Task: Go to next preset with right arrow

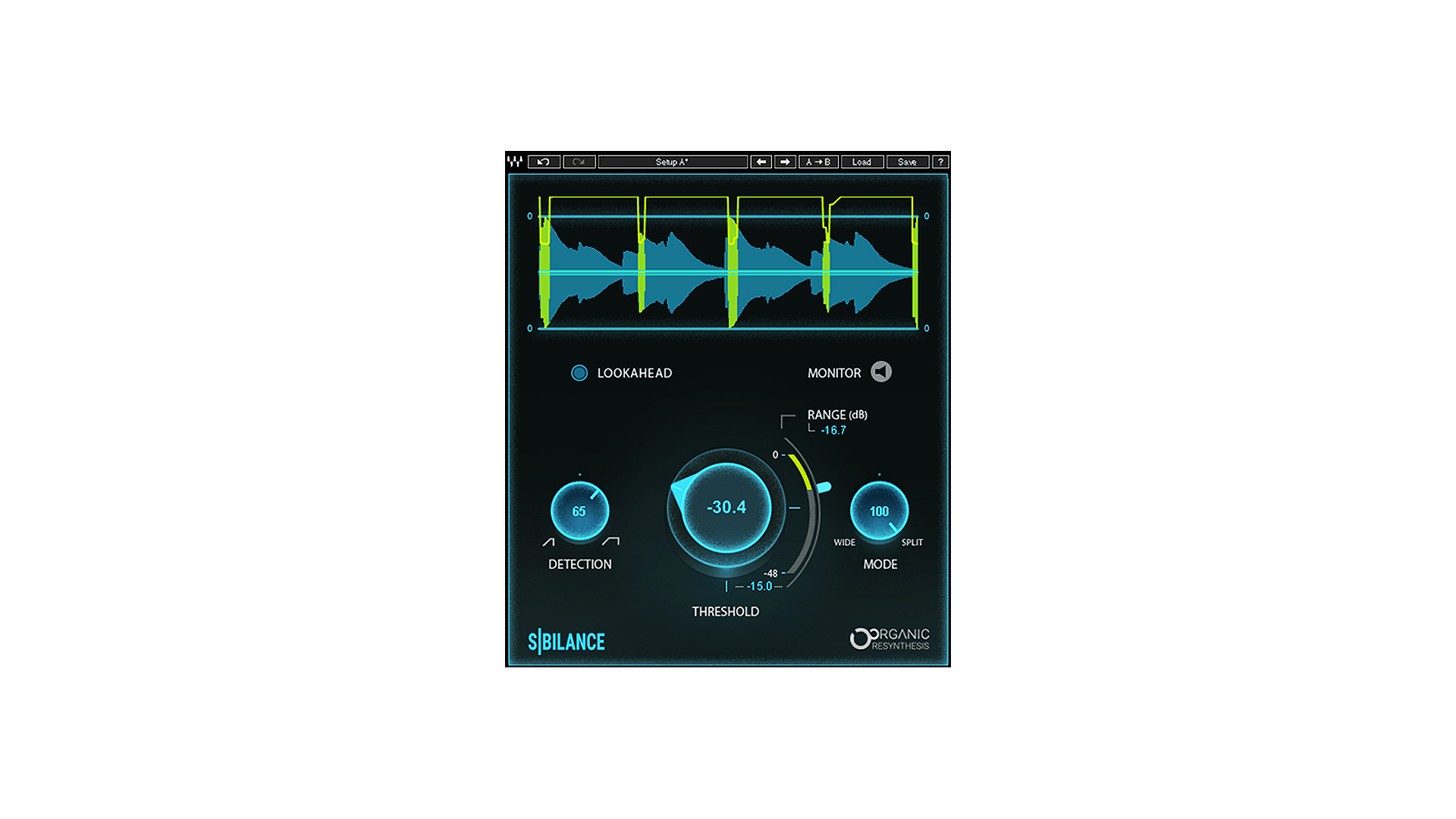Action: click(785, 162)
